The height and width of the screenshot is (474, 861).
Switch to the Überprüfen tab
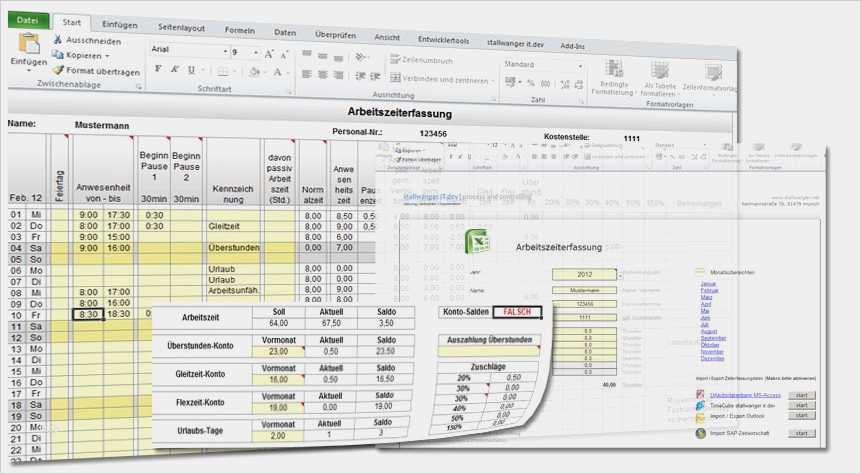pos(335,35)
